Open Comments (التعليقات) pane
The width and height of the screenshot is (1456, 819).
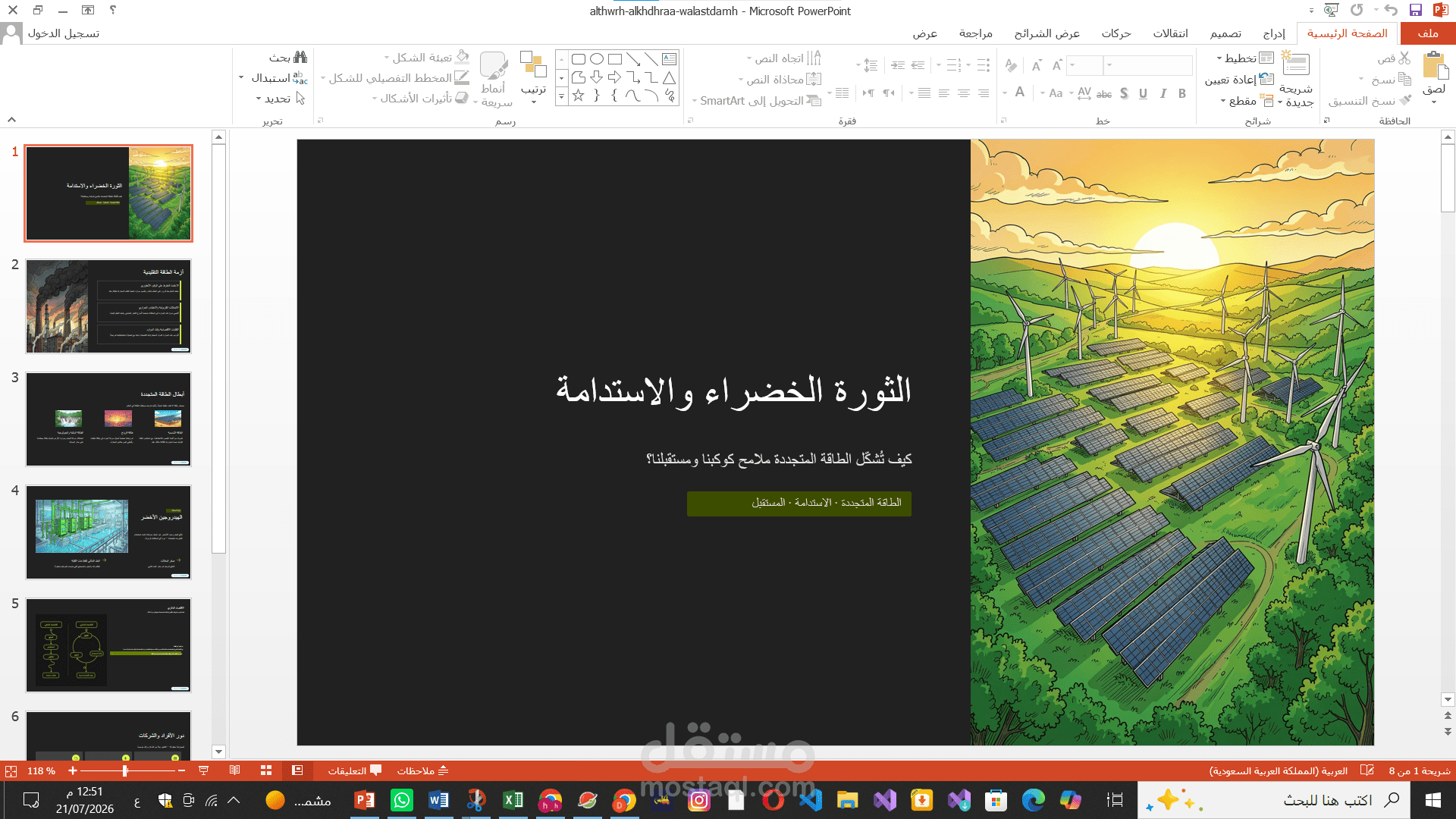click(x=354, y=770)
